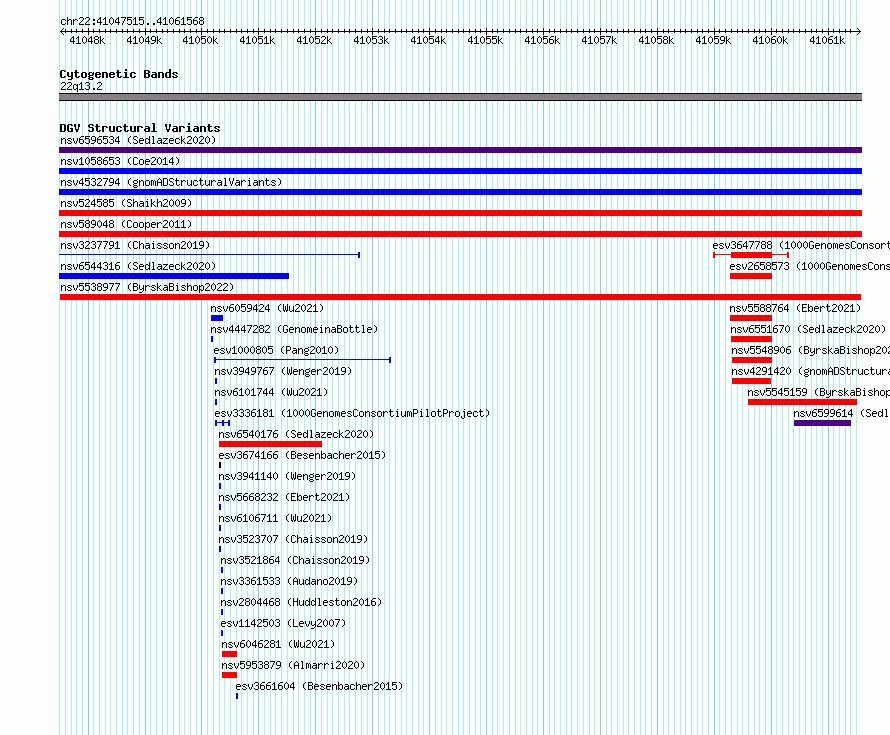Open the nsv5548906 ByrskaBishop label
This screenshot has height=735, width=890.
(811, 350)
